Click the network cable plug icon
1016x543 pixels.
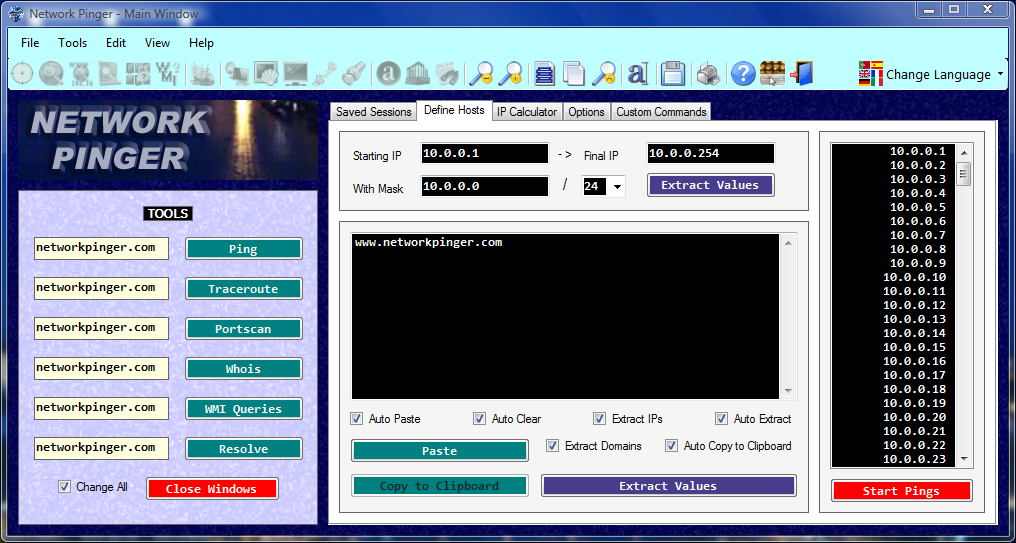click(x=325, y=73)
